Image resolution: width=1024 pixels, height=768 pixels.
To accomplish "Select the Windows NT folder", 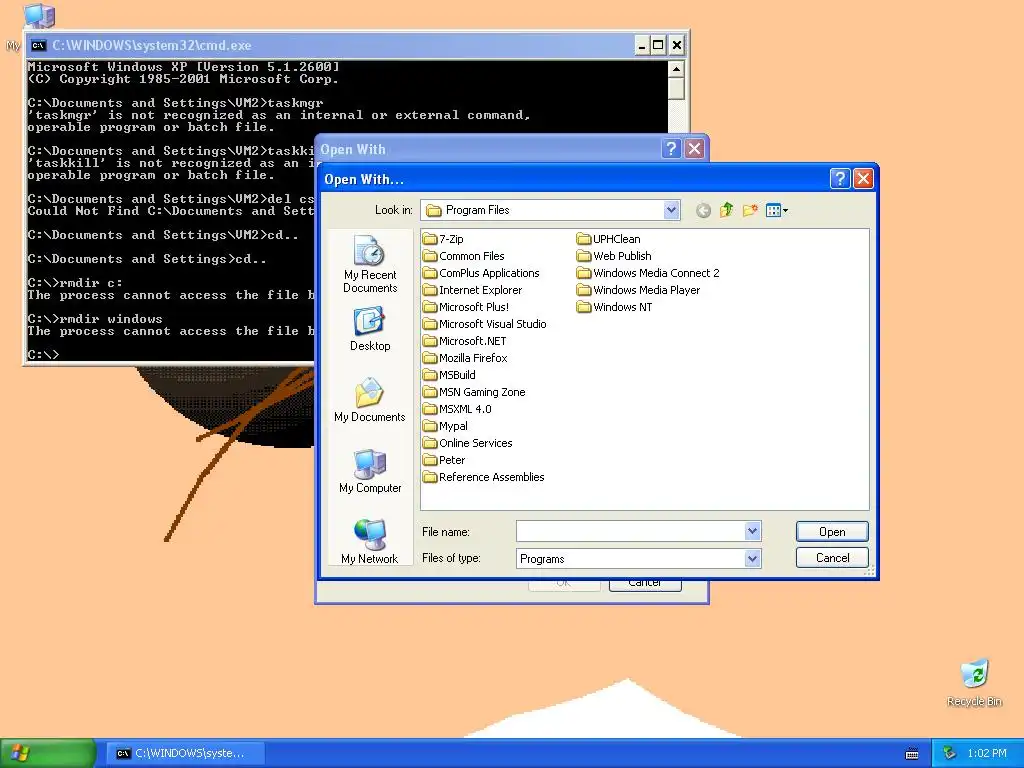I will 615,307.
